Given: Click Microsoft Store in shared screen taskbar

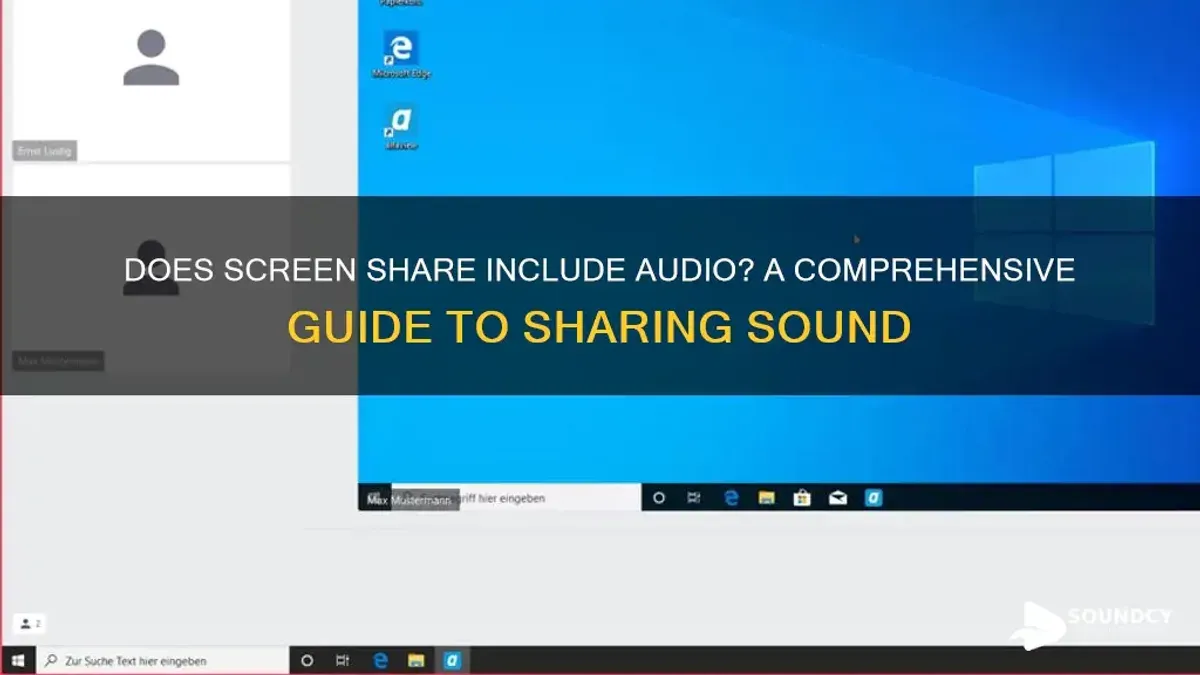Looking at the screenshot, I should coord(802,497).
